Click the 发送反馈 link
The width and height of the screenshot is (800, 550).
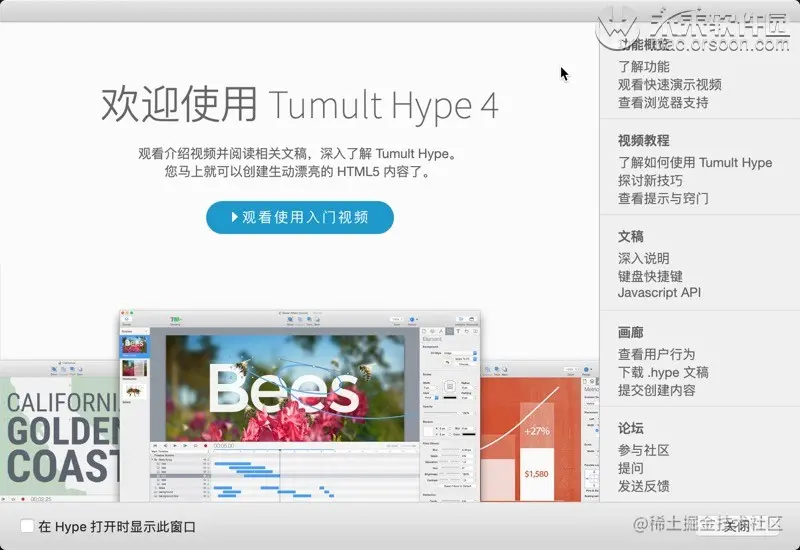click(x=643, y=486)
